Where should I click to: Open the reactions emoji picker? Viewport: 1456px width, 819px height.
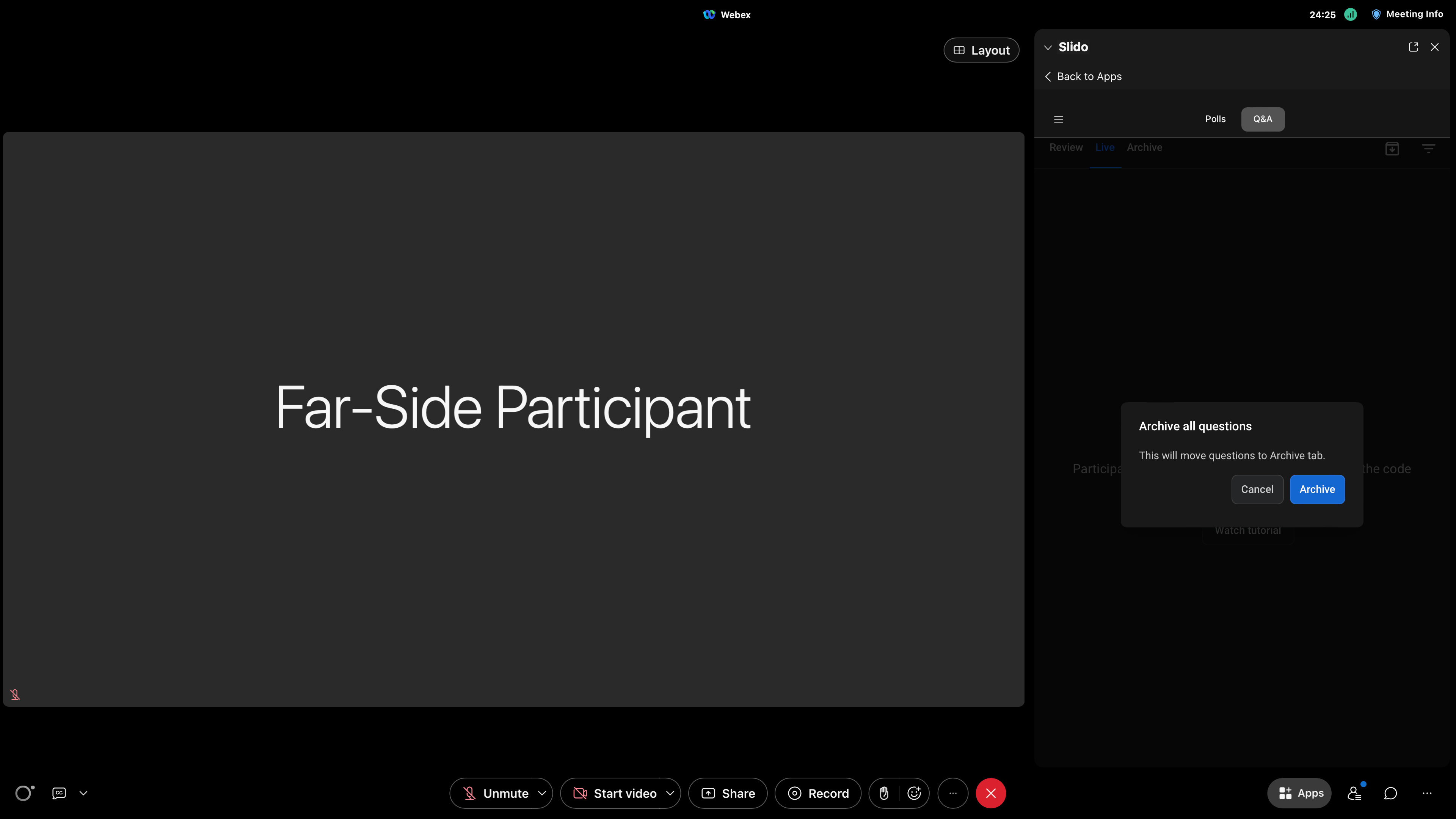point(913,793)
